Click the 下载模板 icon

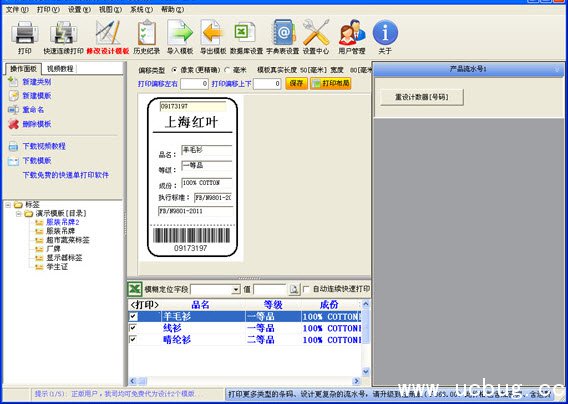(13, 161)
